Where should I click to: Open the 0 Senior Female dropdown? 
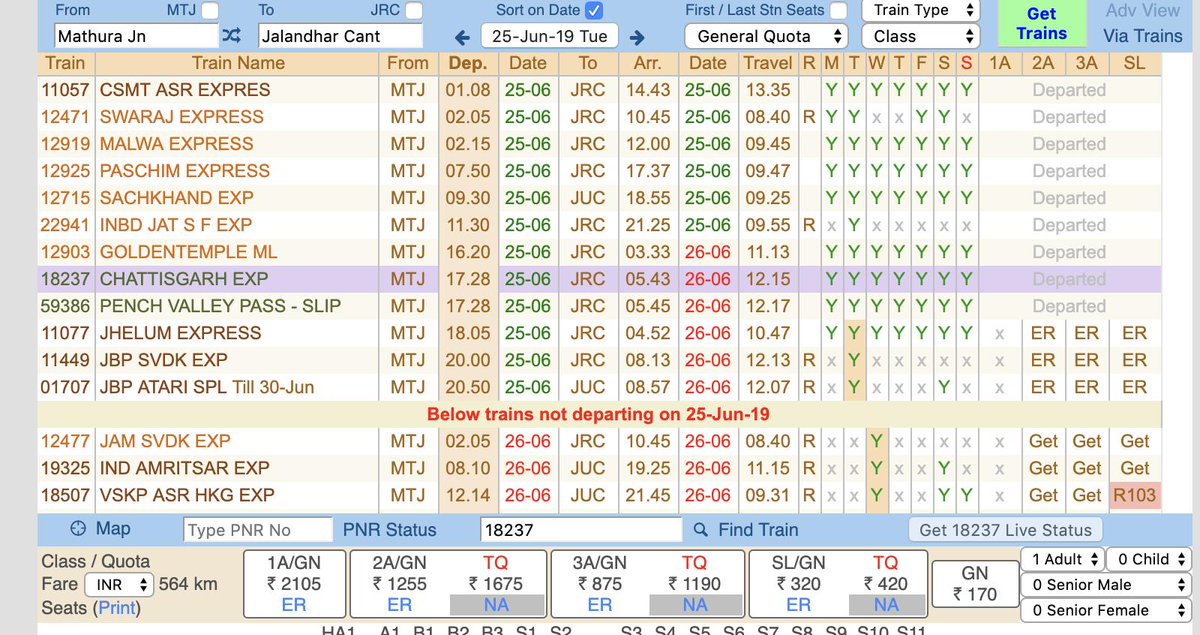pyautogui.click(x=1108, y=610)
